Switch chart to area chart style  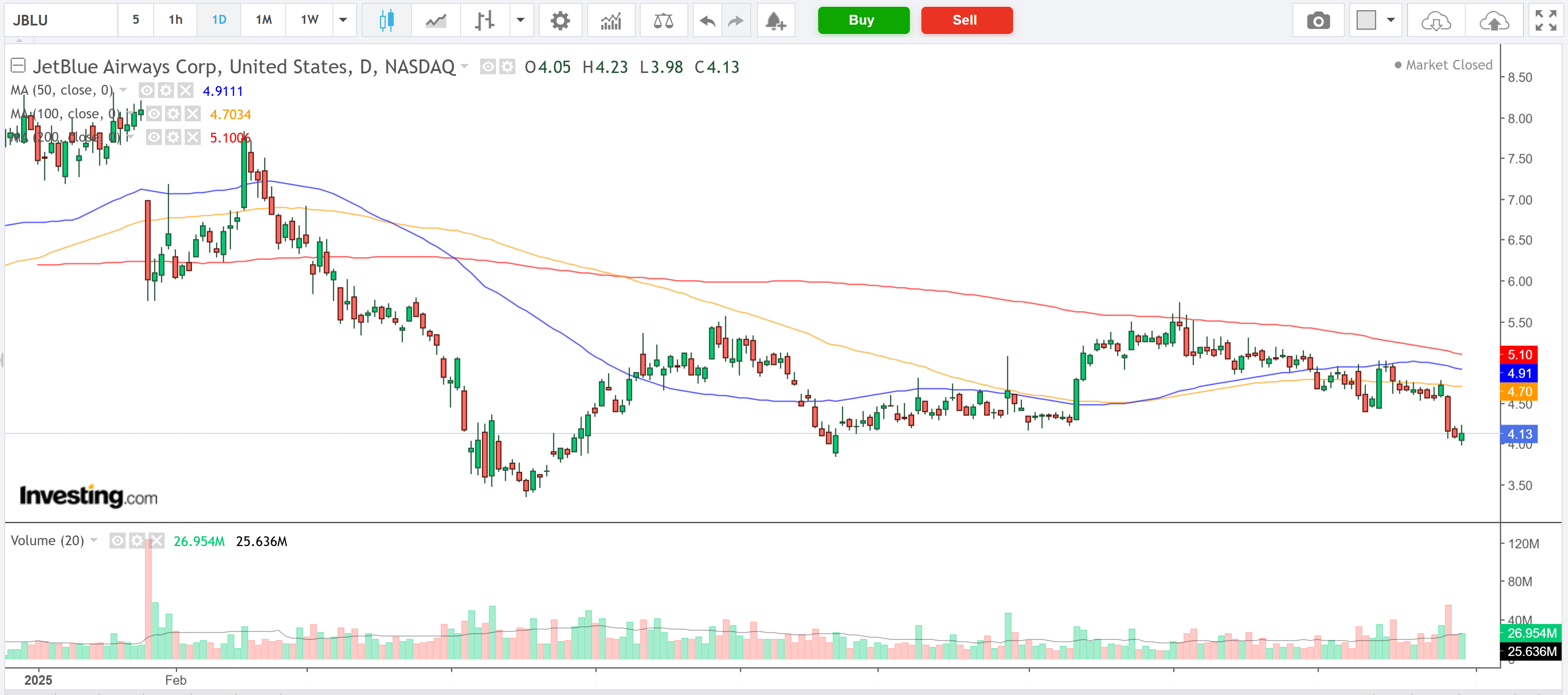pyautogui.click(x=435, y=20)
